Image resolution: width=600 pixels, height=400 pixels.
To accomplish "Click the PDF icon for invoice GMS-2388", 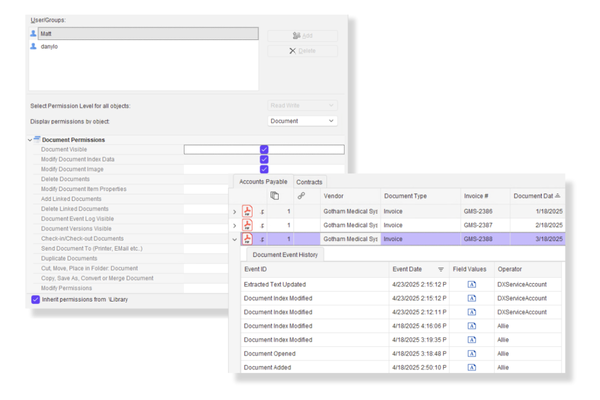I will pyautogui.click(x=247, y=238).
